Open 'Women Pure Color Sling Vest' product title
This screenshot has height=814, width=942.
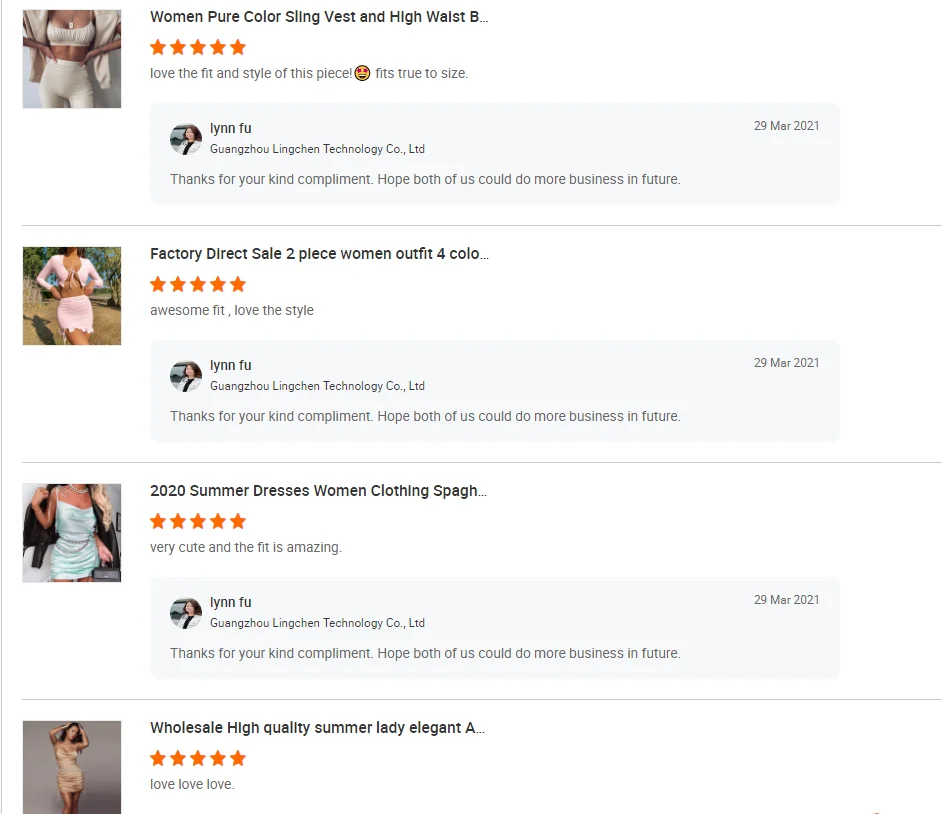pyautogui.click(x=319, y=17)
